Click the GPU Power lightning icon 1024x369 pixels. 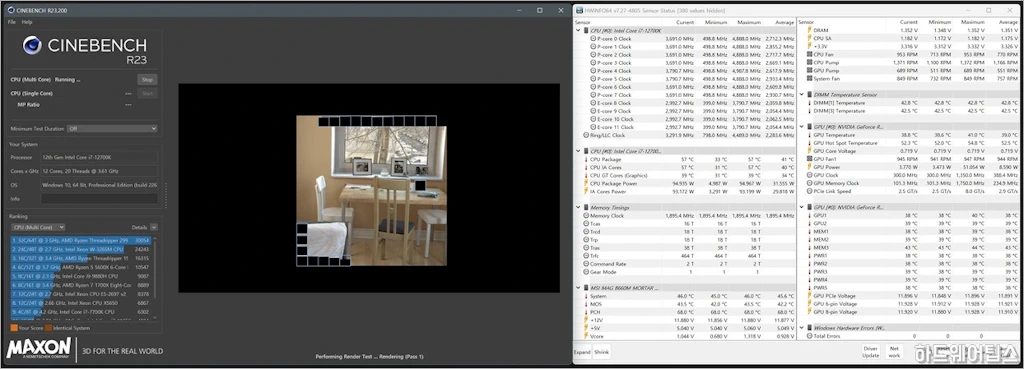coord(810,167)
